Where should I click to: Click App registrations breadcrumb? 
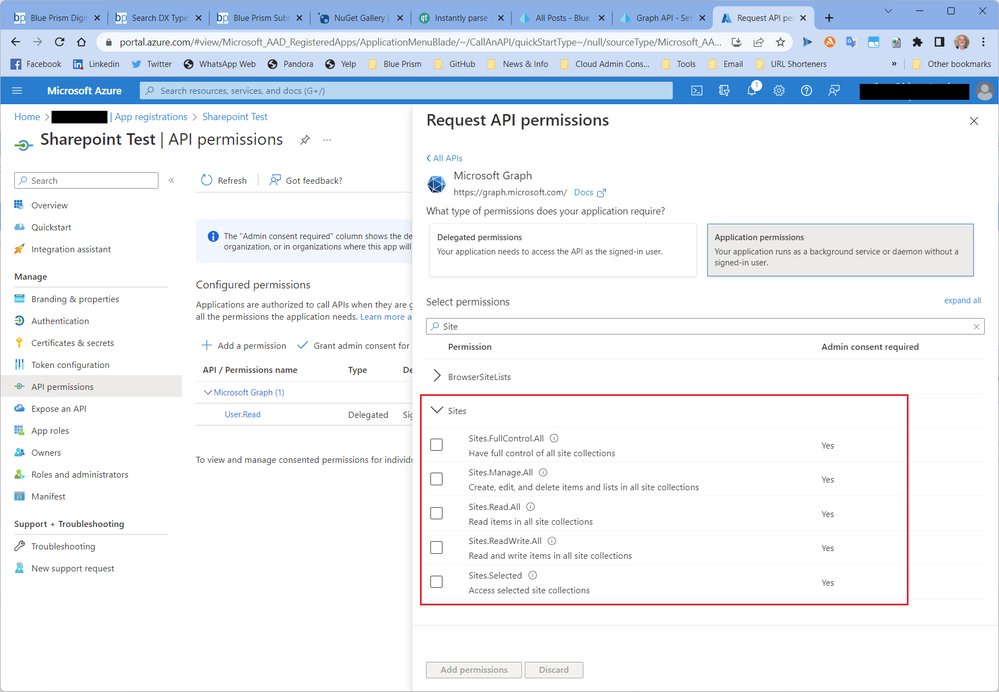point(151,117)
